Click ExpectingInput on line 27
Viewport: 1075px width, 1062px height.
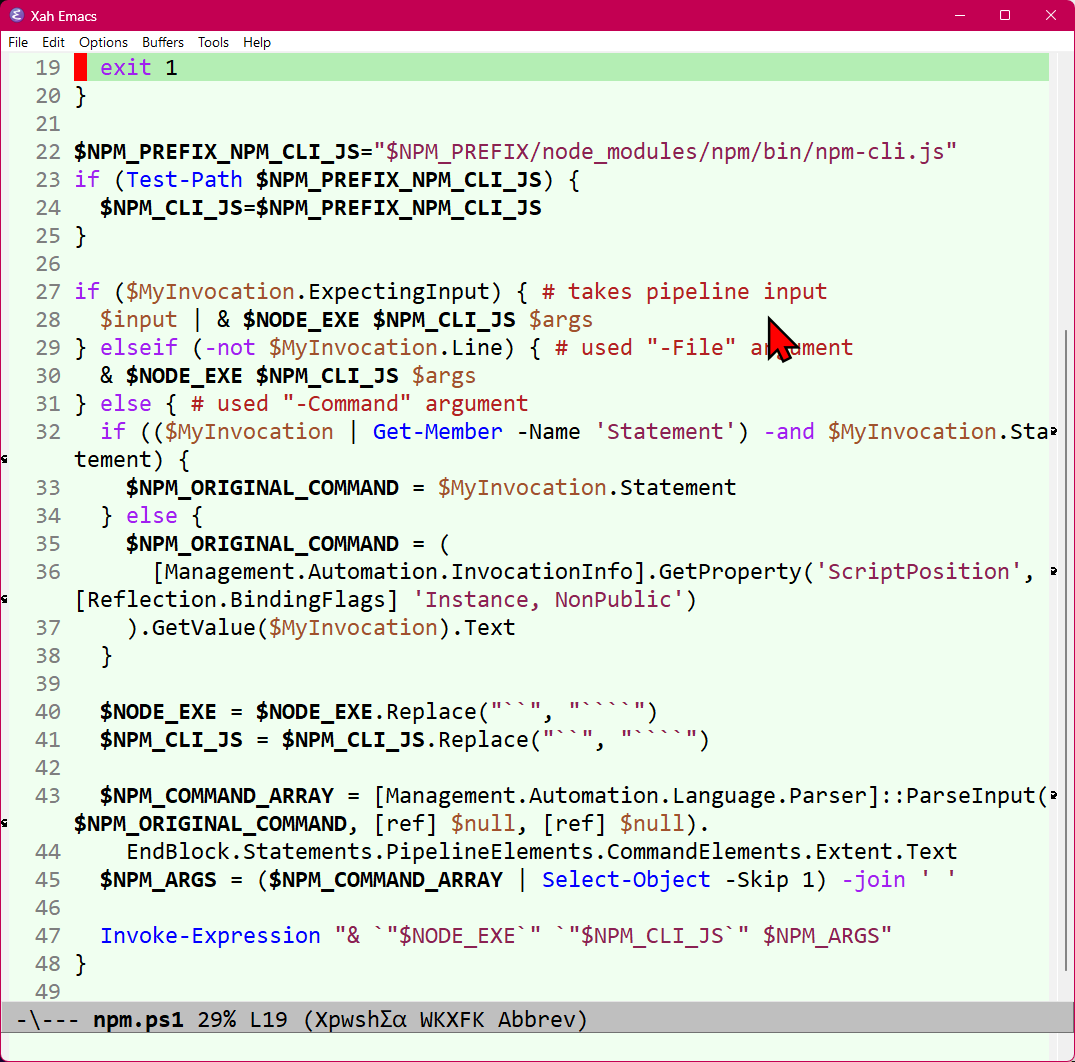click(399, 291)
